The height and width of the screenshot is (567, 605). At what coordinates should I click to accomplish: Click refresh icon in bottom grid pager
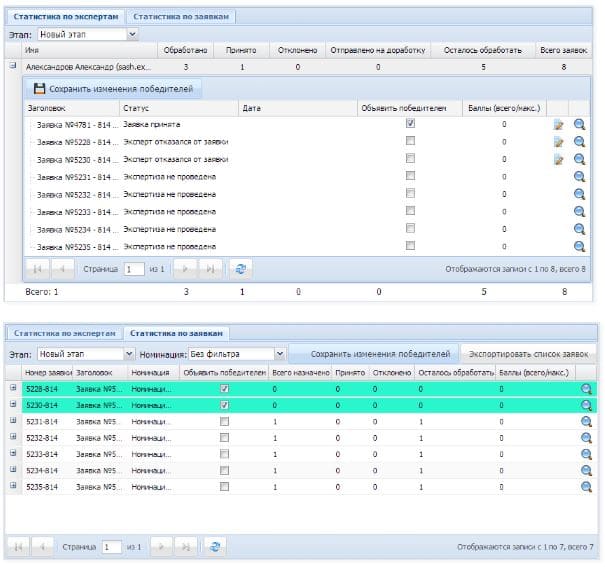click(212, 546)
